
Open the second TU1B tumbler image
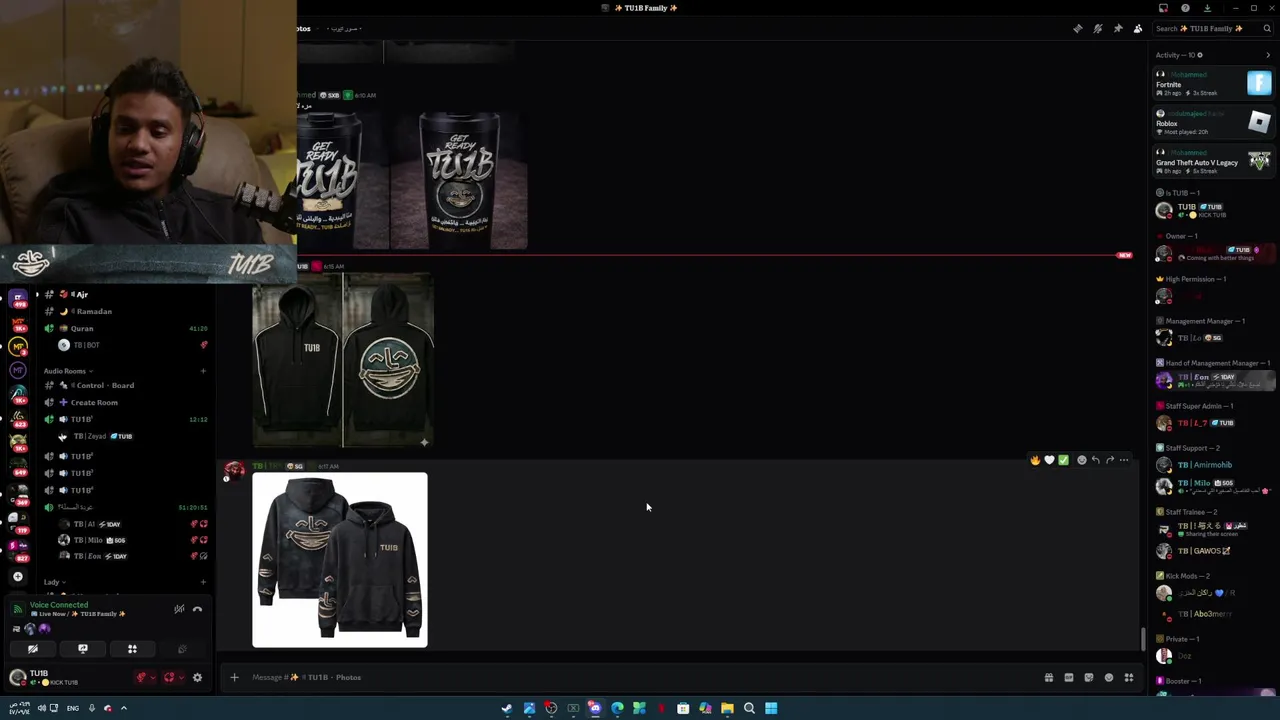[459, 180]
